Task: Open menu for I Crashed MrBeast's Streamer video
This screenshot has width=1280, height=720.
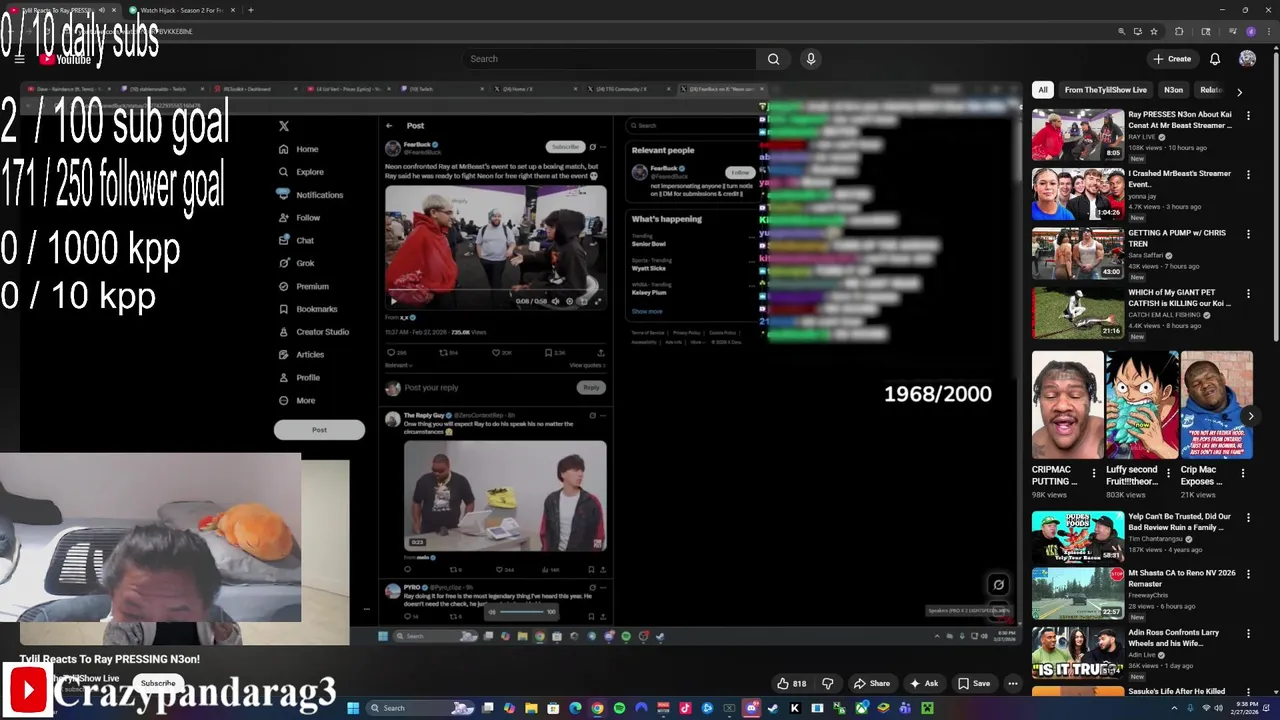Action: point(1248,174)
